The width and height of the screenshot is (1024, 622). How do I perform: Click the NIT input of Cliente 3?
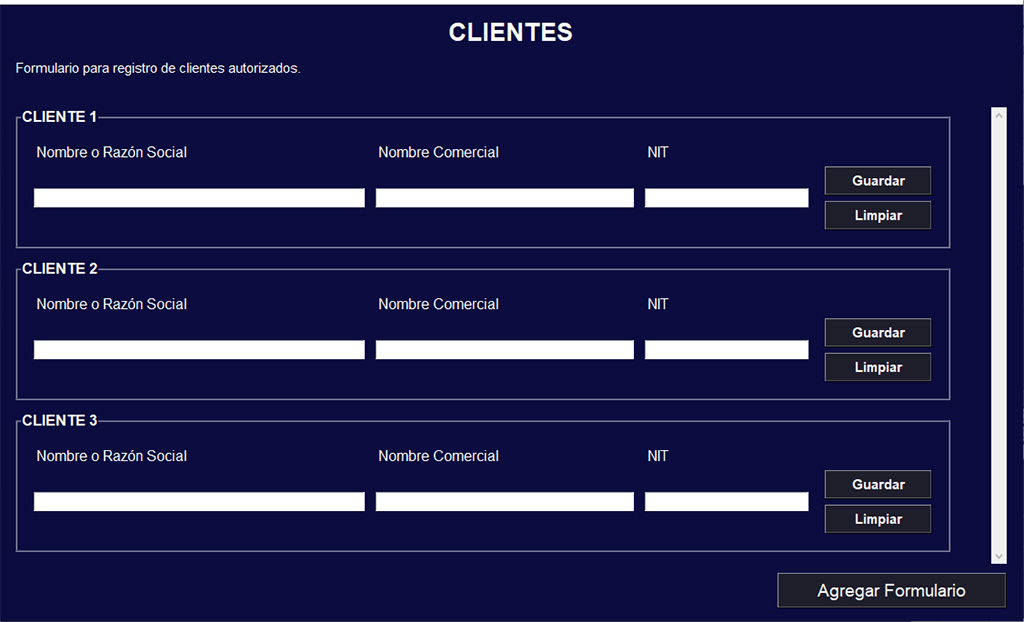(726, 502)
